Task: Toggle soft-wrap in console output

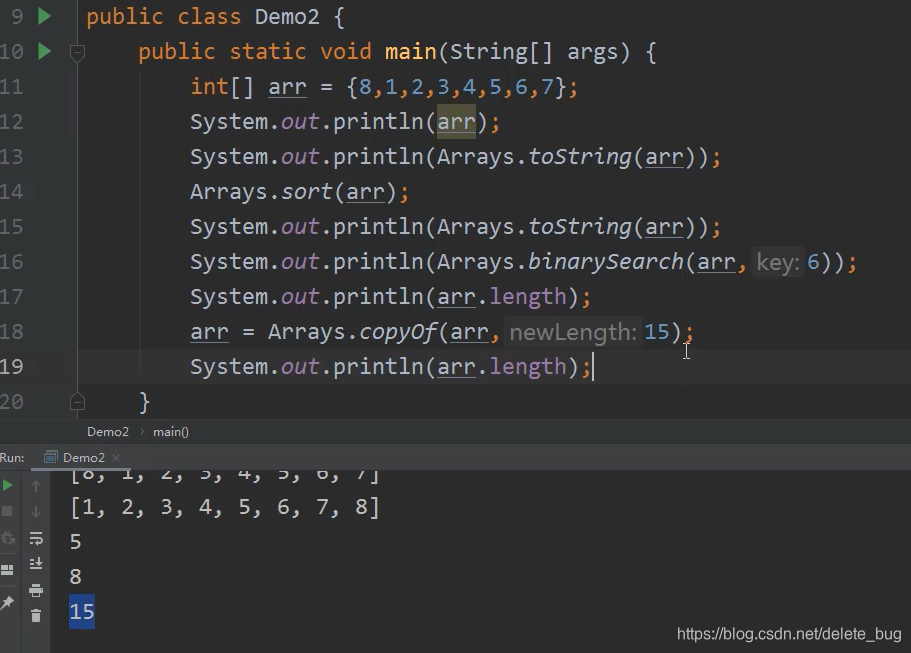Action: [36, 539]
